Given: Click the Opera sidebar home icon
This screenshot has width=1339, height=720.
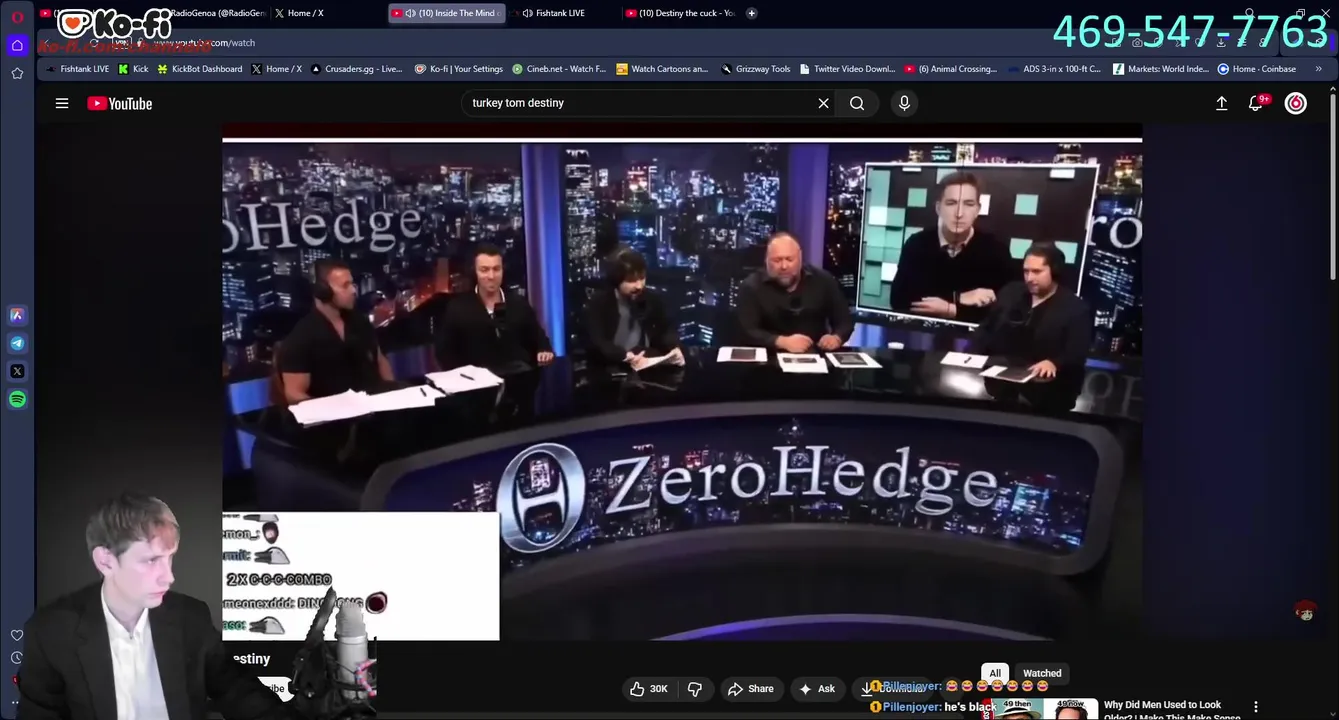Looking at the screenshot, I should (x=17, y=45).
